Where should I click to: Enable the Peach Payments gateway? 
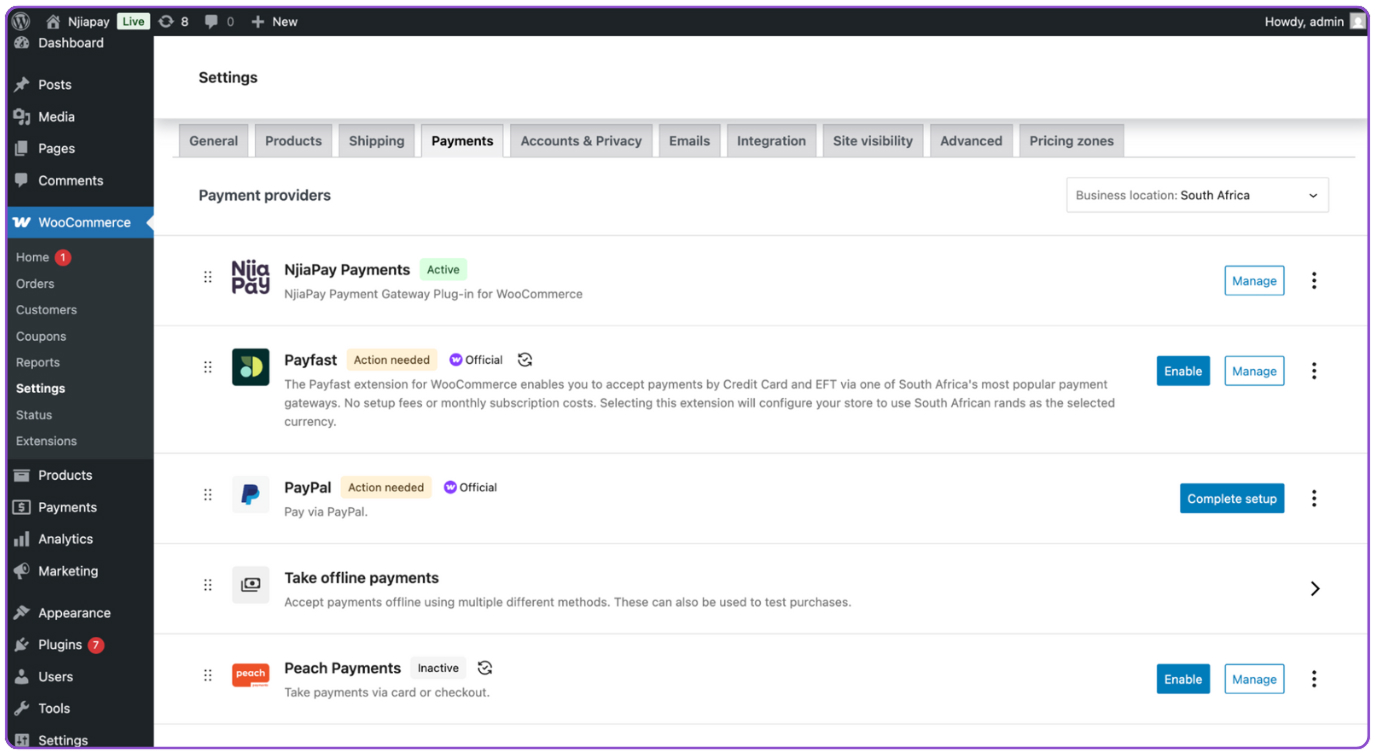click(1183, 679)
